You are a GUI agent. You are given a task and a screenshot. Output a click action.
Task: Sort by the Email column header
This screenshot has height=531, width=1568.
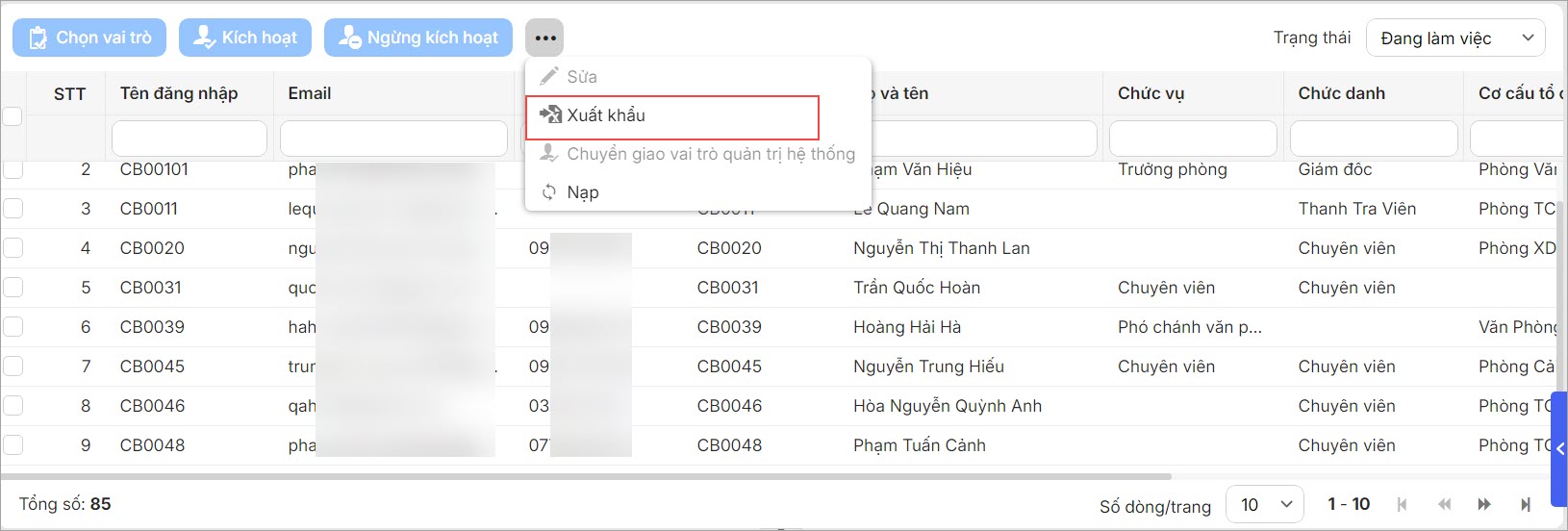click(310, 93)
